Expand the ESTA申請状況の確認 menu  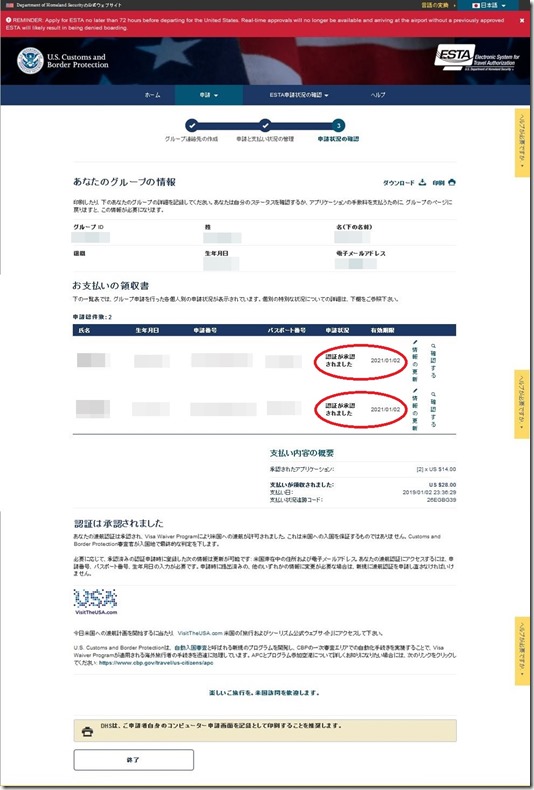pos(299,95)
